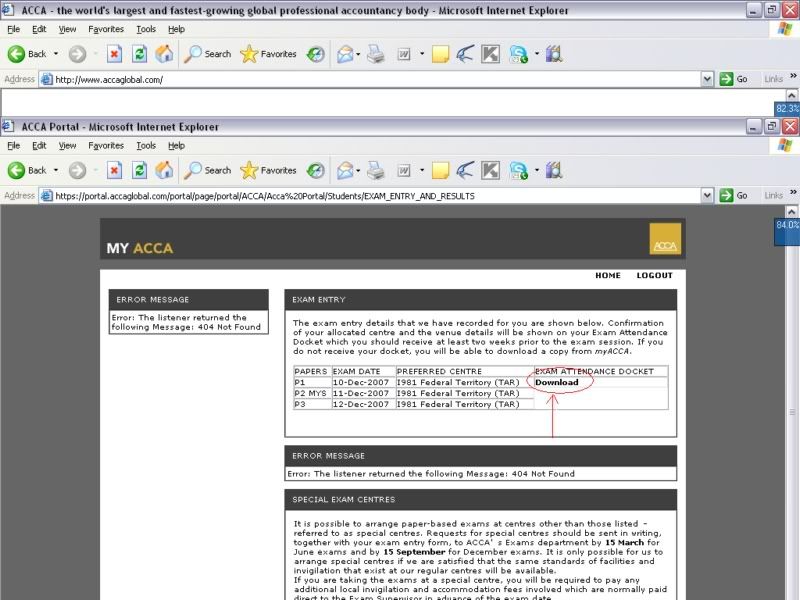
Task: Stop page loading in ACCA Portal window
Action: point(114,170)
